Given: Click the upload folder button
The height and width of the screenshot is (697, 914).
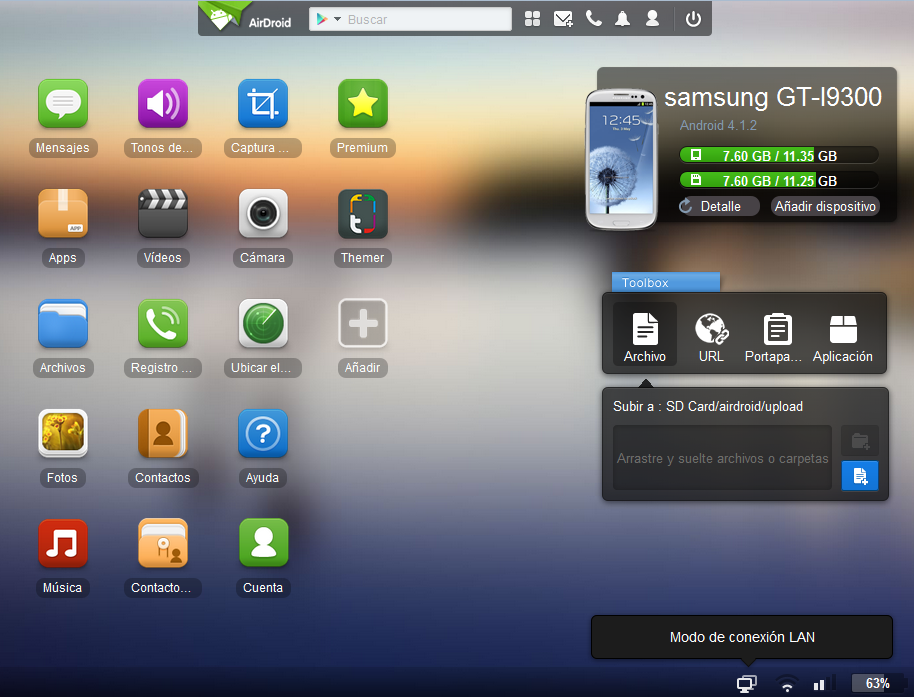Looking at the screenshot, I should 860,441.
